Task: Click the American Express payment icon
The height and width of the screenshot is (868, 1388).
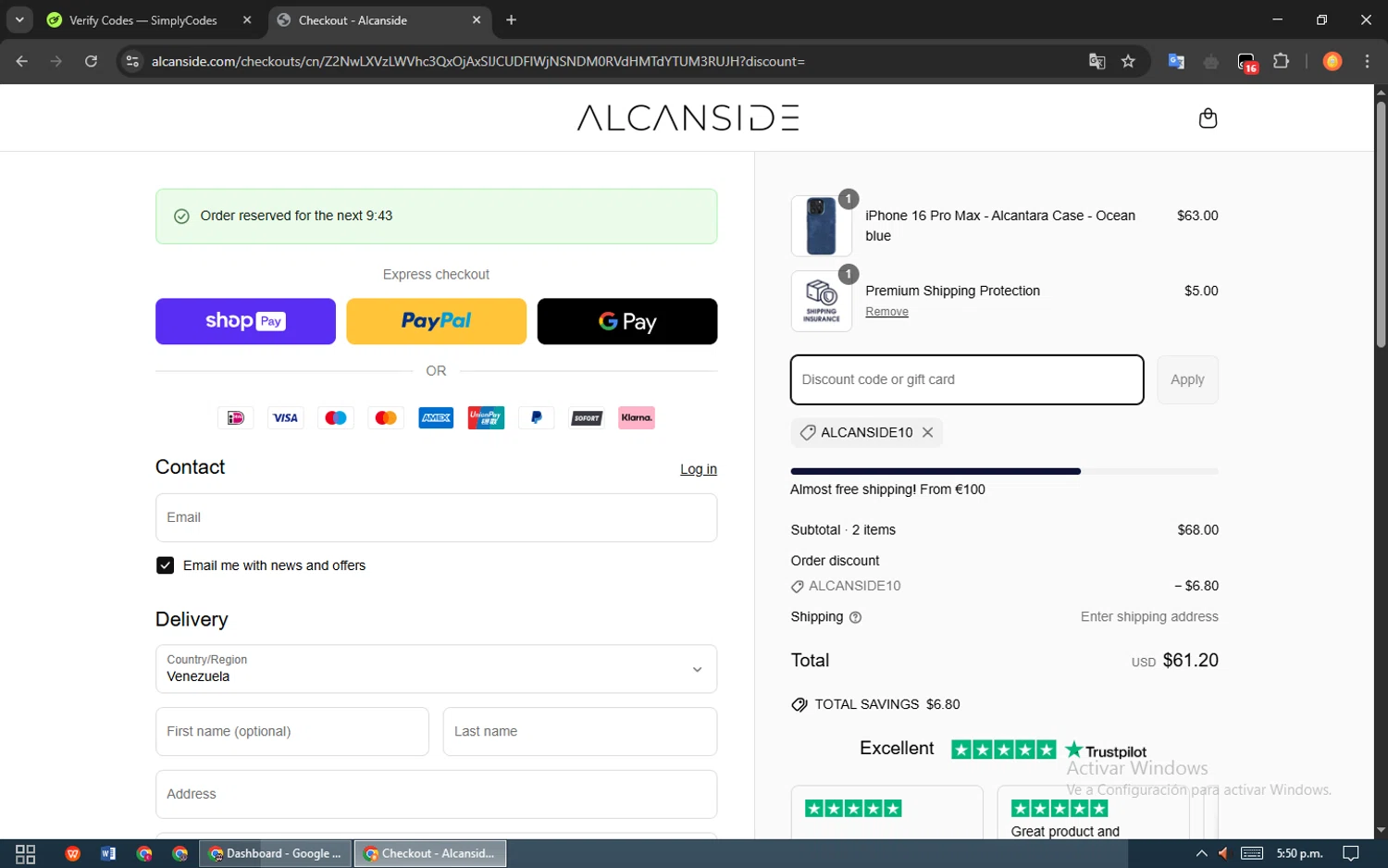Action: tap(436, 418)
